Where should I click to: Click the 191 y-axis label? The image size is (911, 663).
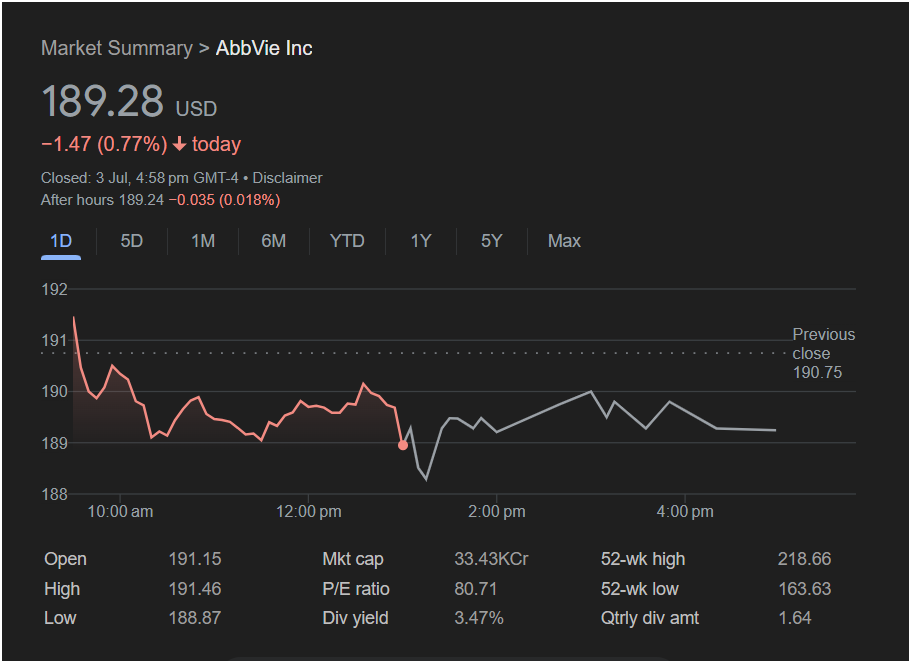[55, 341]
